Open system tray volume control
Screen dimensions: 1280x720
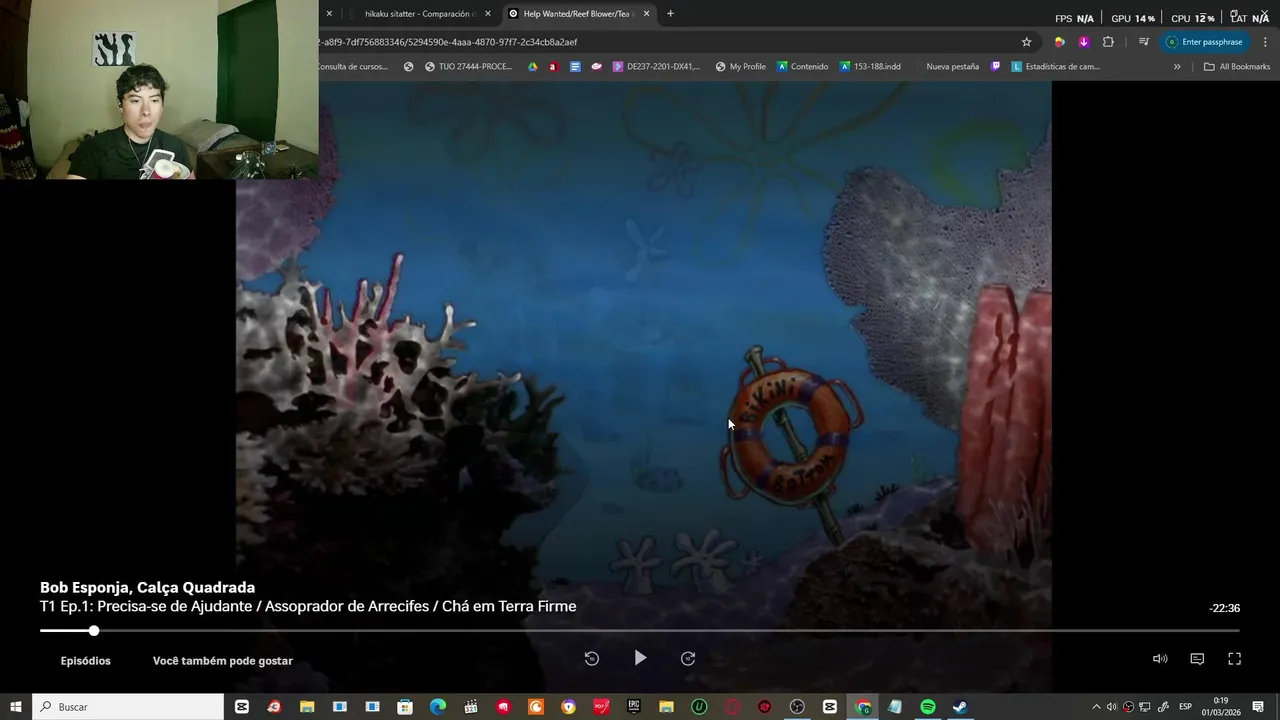(1111, 707)
